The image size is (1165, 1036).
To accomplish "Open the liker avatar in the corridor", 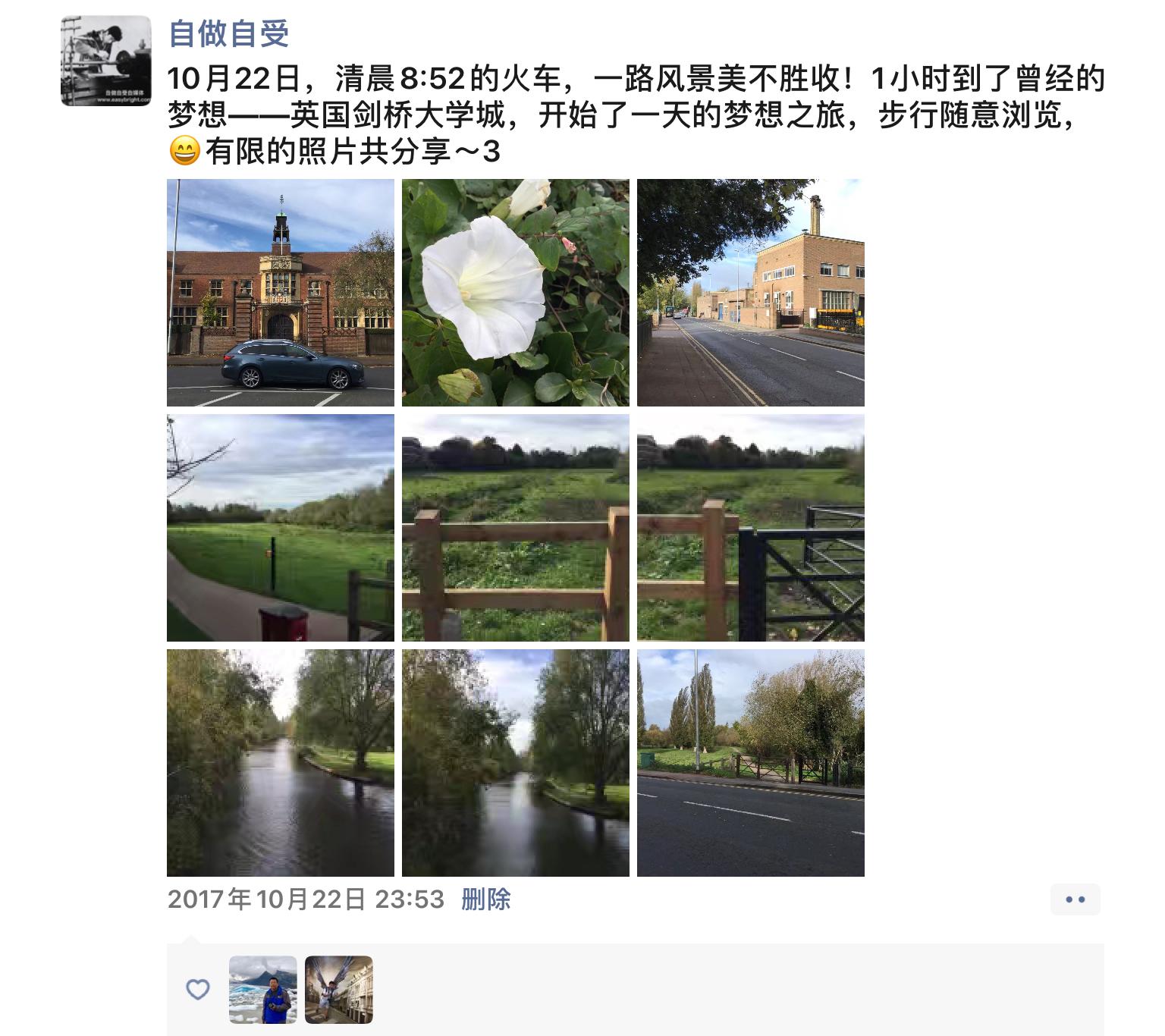I will pos(339,990).
